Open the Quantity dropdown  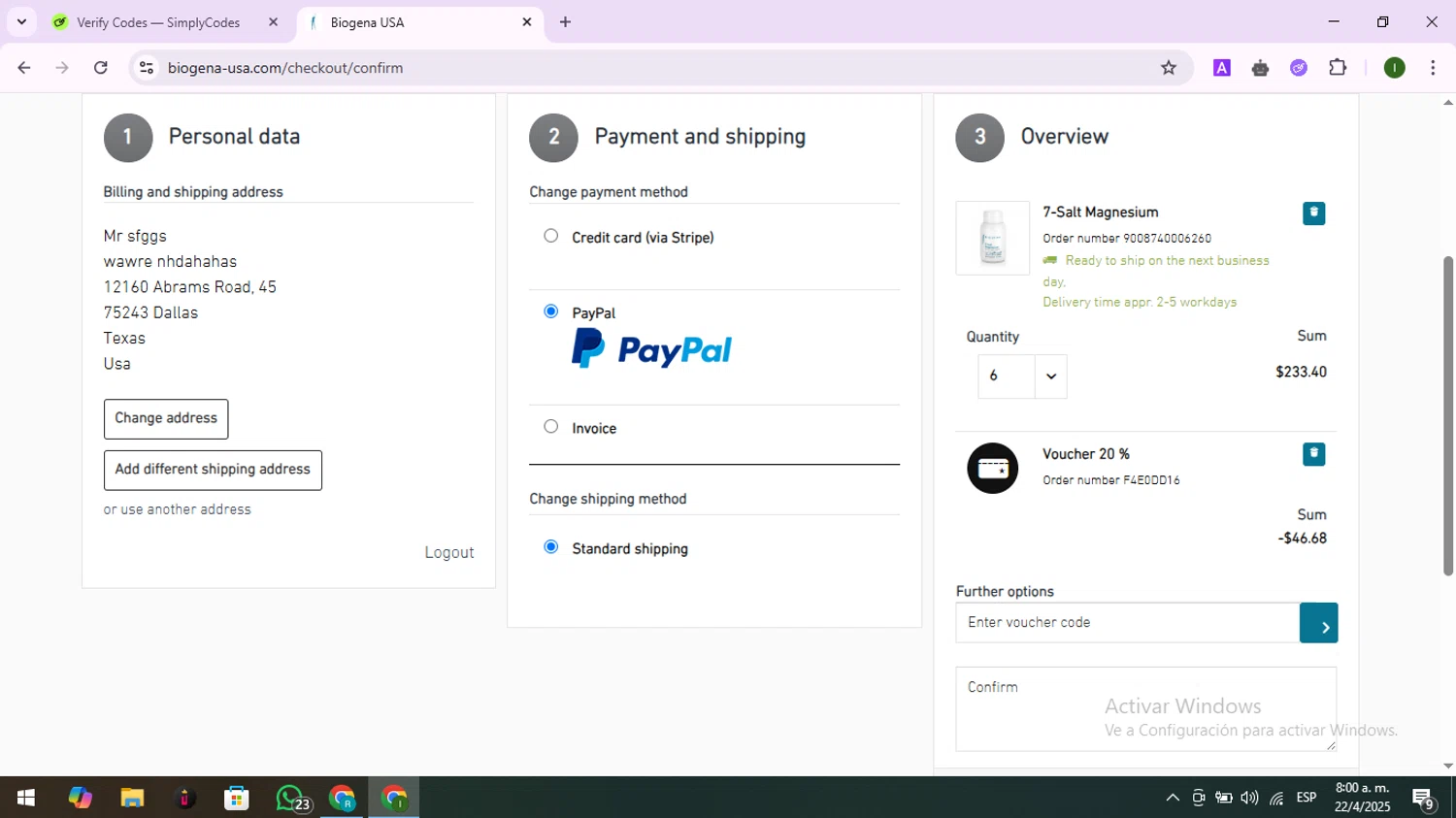[1022, 376]
